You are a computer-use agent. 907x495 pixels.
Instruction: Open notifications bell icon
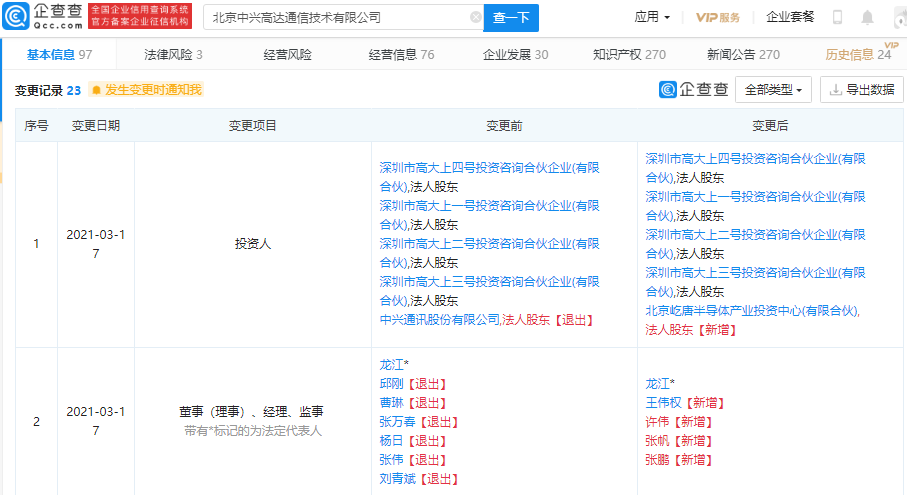[x=867, y=17]
